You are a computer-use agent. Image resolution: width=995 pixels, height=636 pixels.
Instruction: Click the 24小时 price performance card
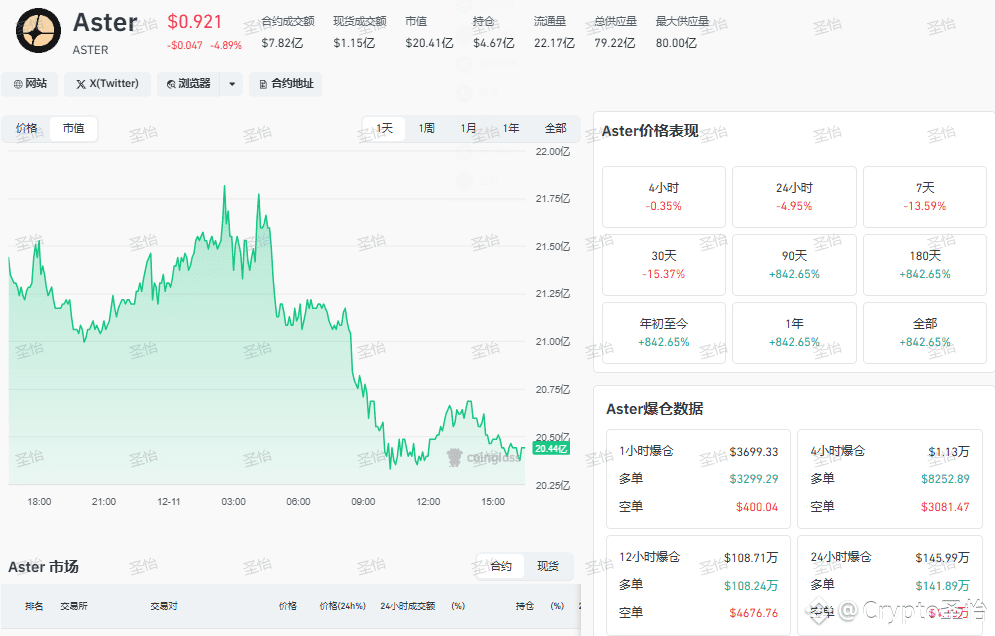(794, 196)
